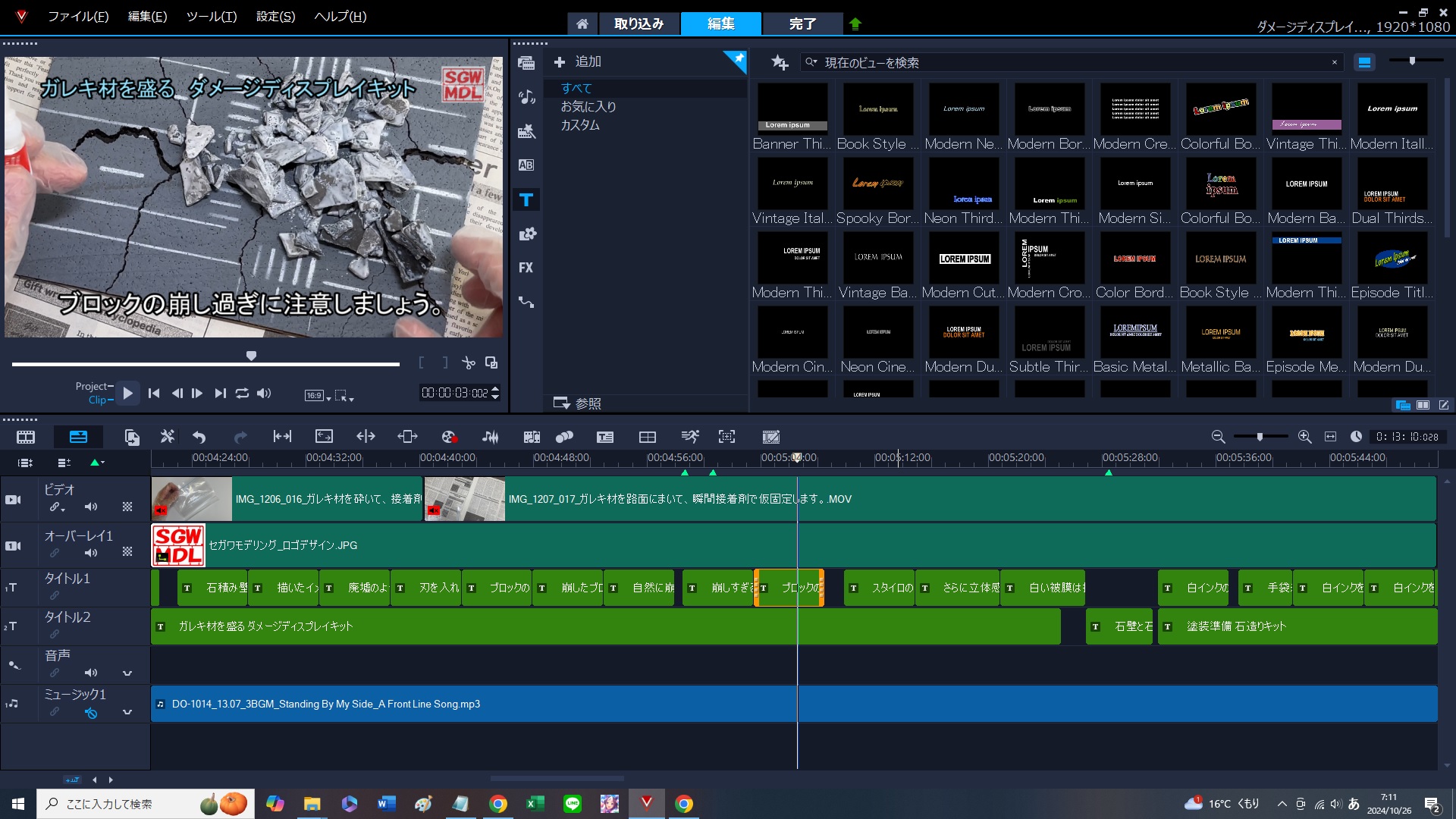
Task: Open the 編集(E) menu
Action: click(x=147, y=16)
